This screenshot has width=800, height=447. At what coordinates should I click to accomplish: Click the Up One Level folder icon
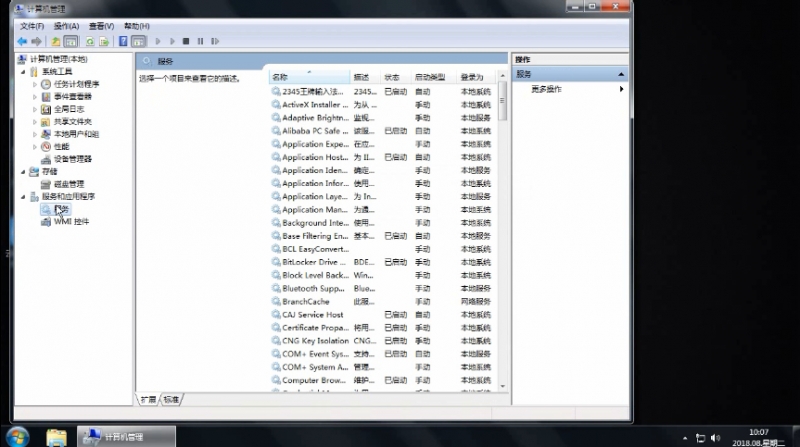55,41
